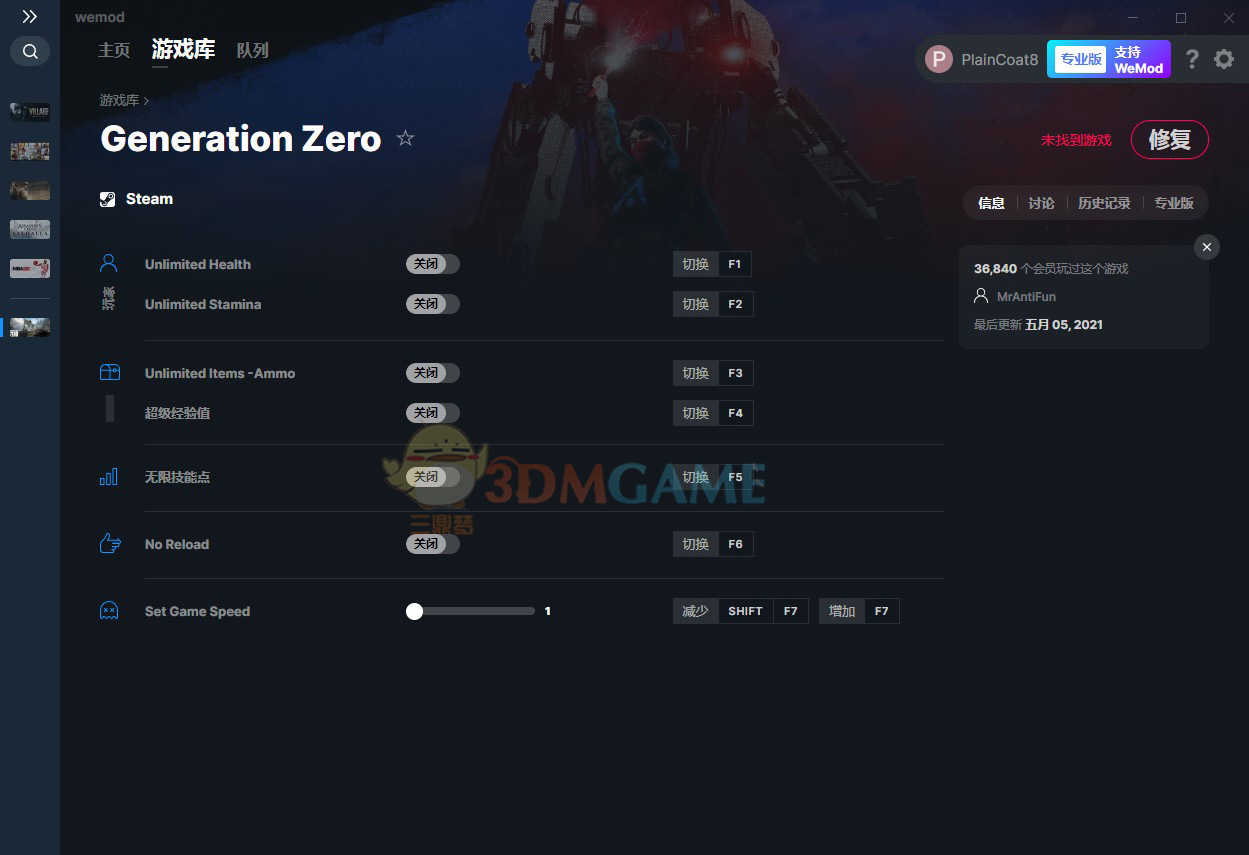This screenshot has width=1249, height=855.
Task: Click the Unlimited Health cheat label
Action: pos(198,264)
